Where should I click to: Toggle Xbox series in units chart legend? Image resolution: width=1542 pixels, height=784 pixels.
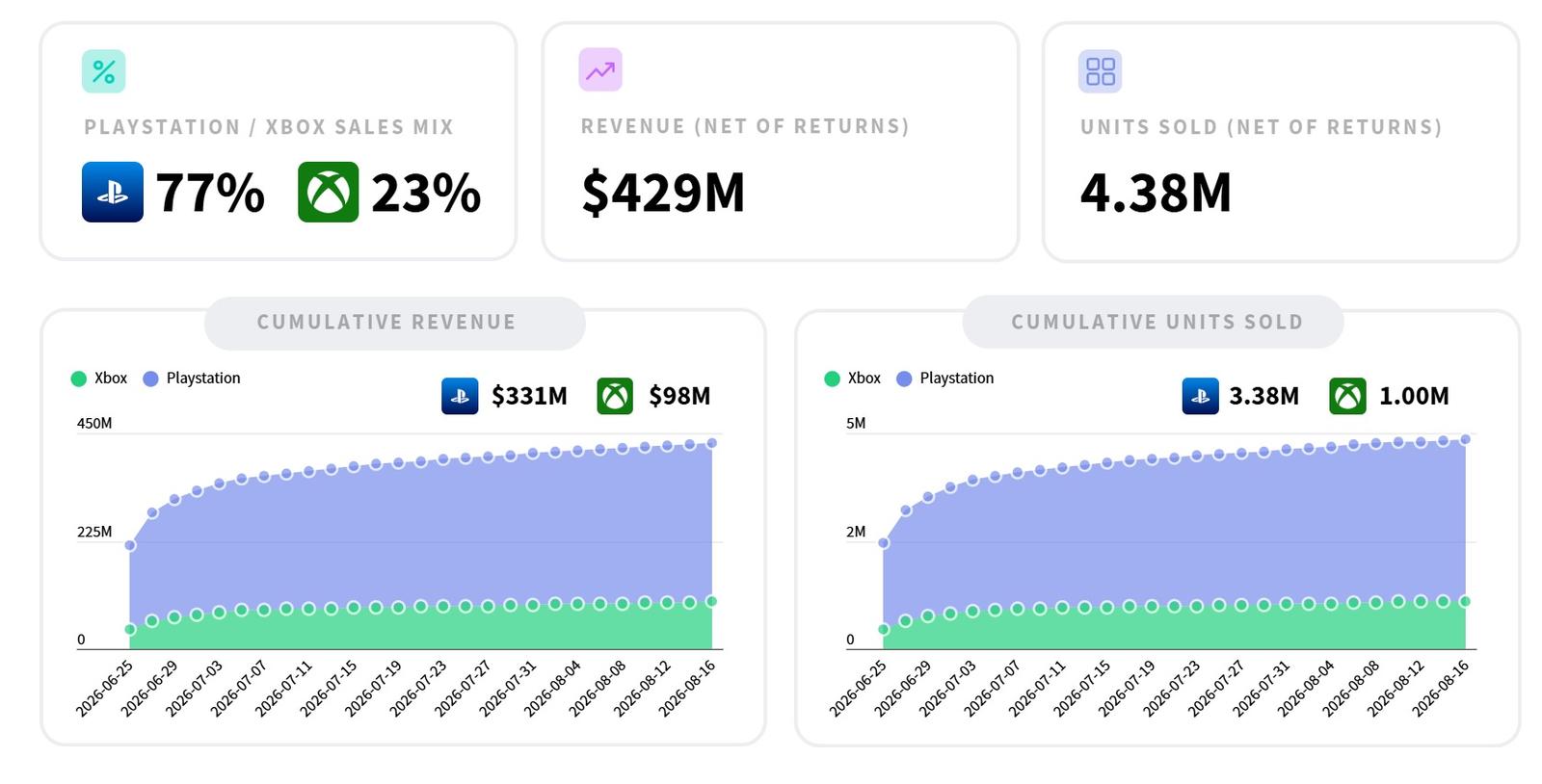tap(853, 379)
